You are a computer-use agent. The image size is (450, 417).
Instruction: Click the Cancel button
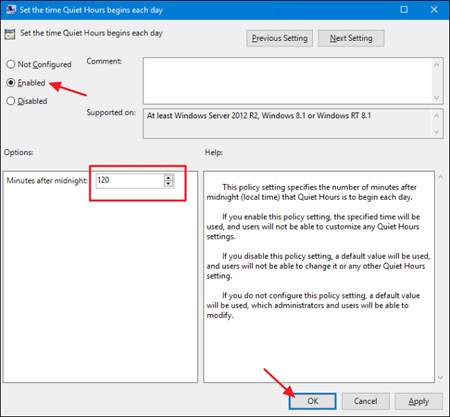tap(365, 401)
